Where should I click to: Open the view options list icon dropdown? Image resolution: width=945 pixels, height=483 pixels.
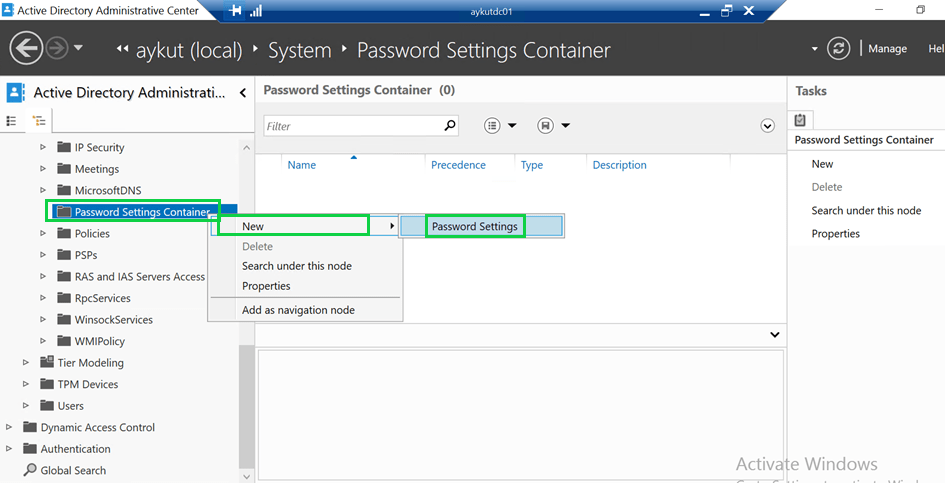[500, 126]
